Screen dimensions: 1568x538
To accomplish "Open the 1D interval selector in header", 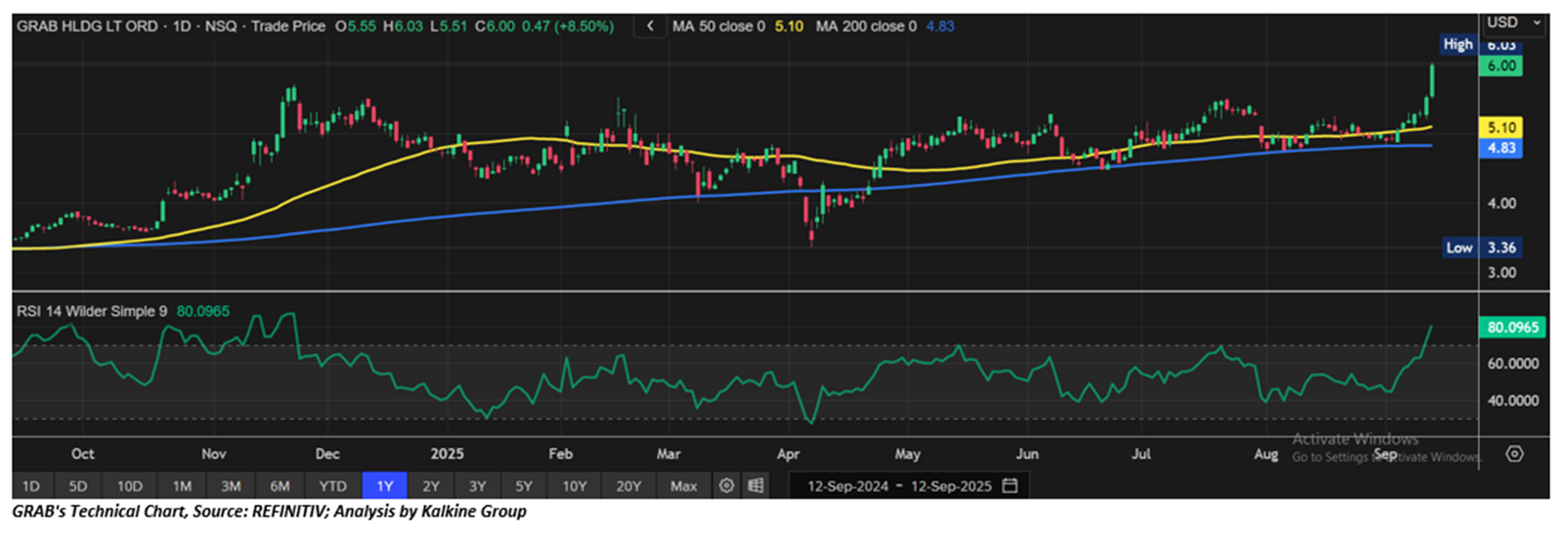I will (x=181, y=26).
